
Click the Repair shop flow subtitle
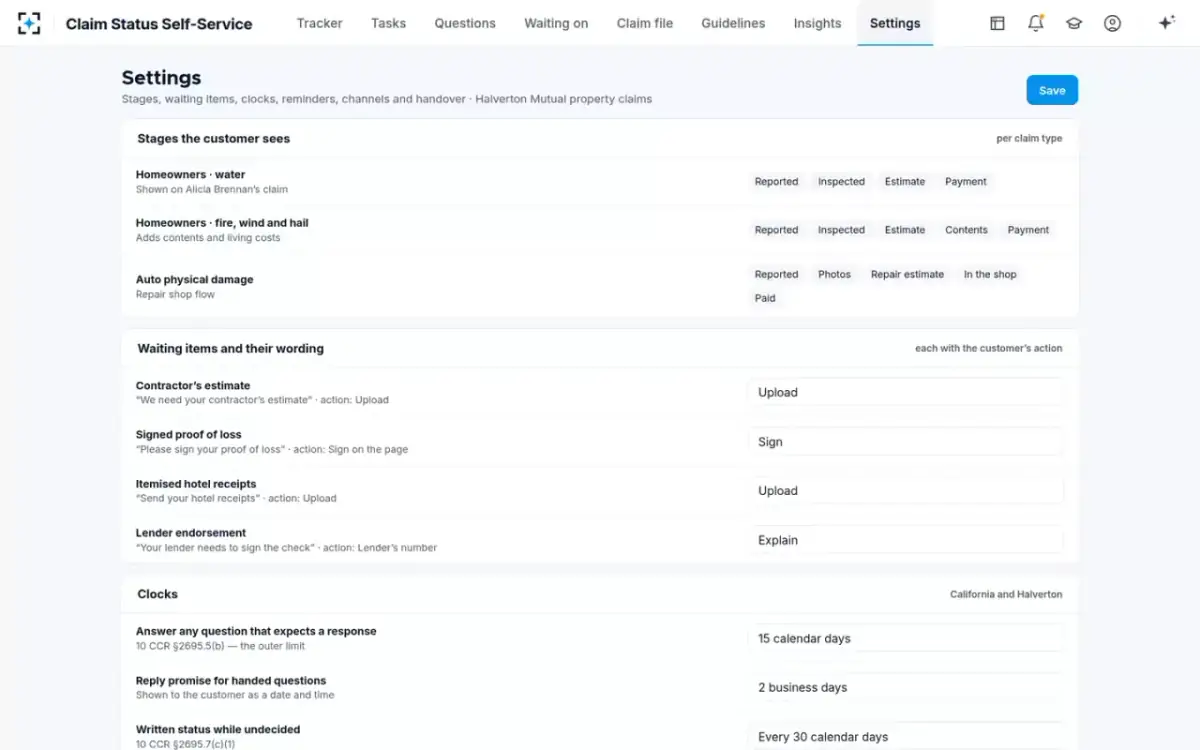[x=175, y=295]
